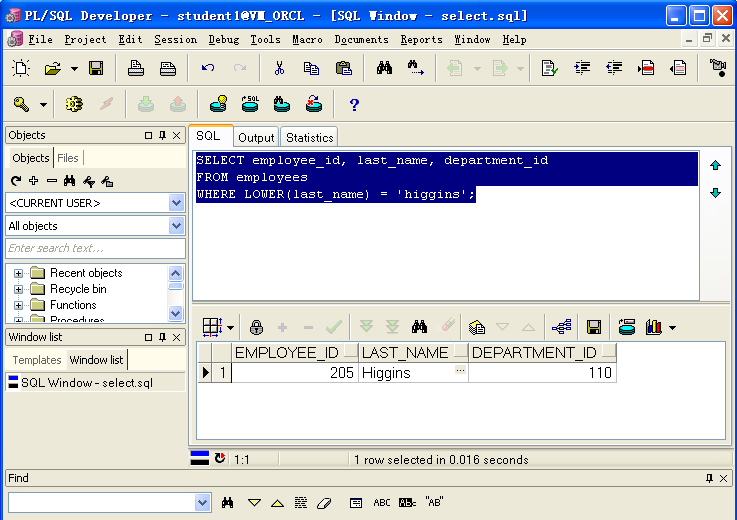Click the Log on key icon
This screenshot has width=737, height=520.
[21, 104]
